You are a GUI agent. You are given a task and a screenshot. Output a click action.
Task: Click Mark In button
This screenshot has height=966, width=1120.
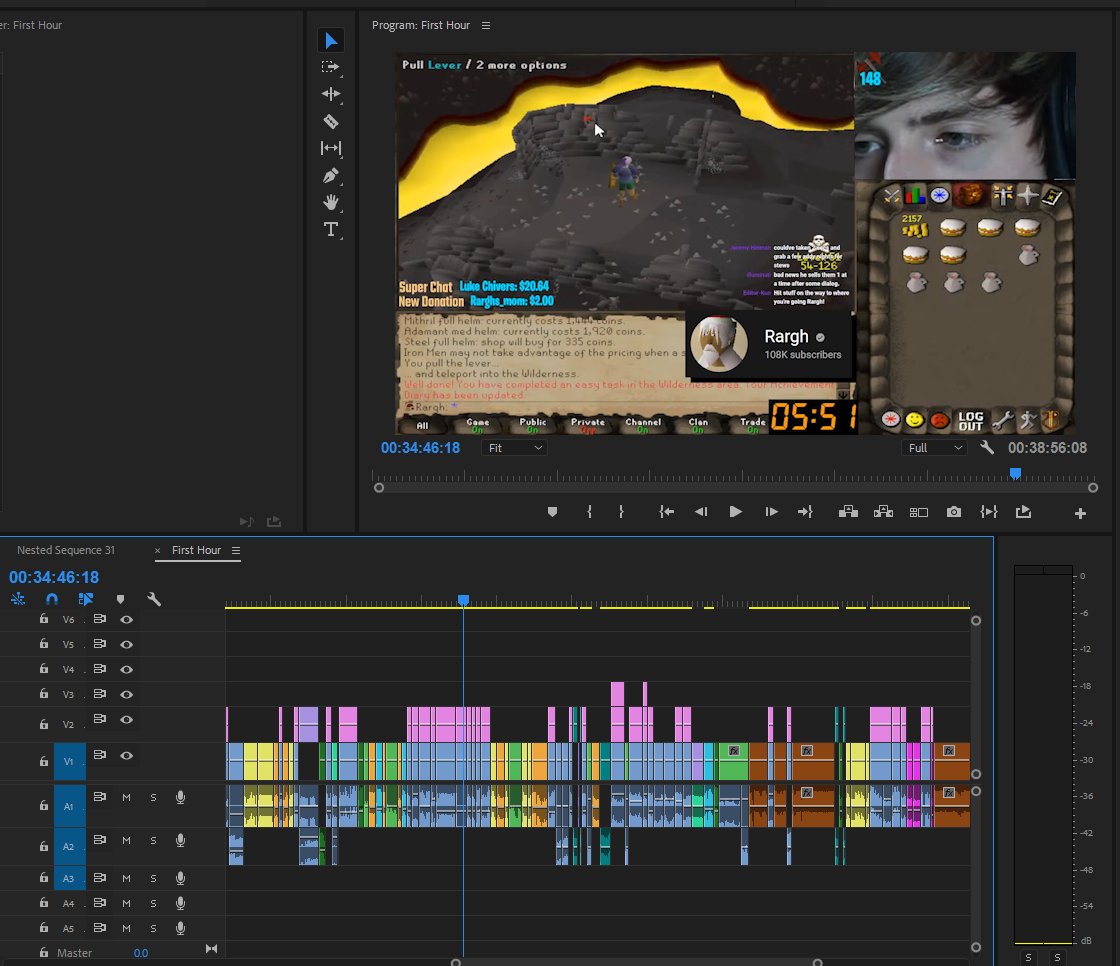(x=589, y=512)
